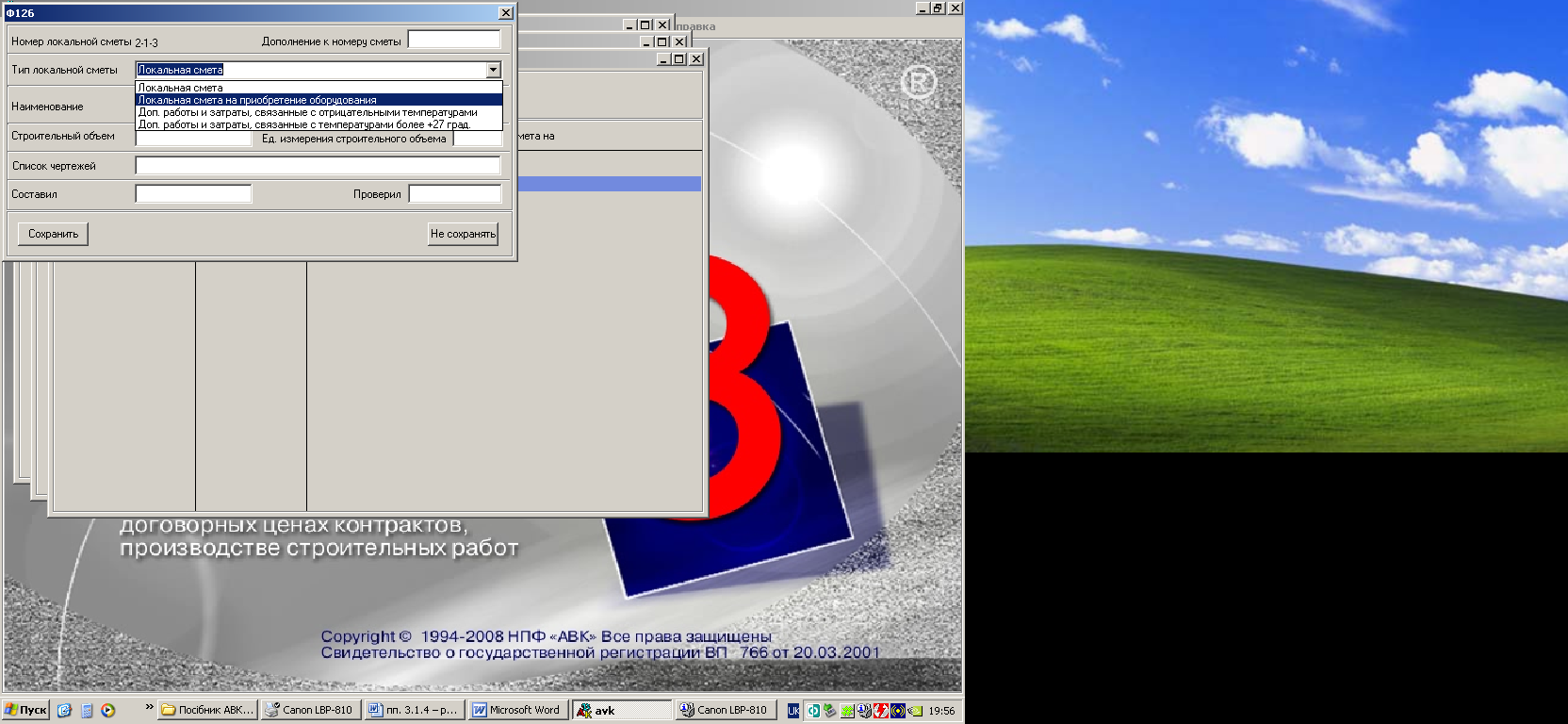1568x724 pixels.
Task: Switch to the Посібник АВК taskbar folder
Action: pos(207,710)
